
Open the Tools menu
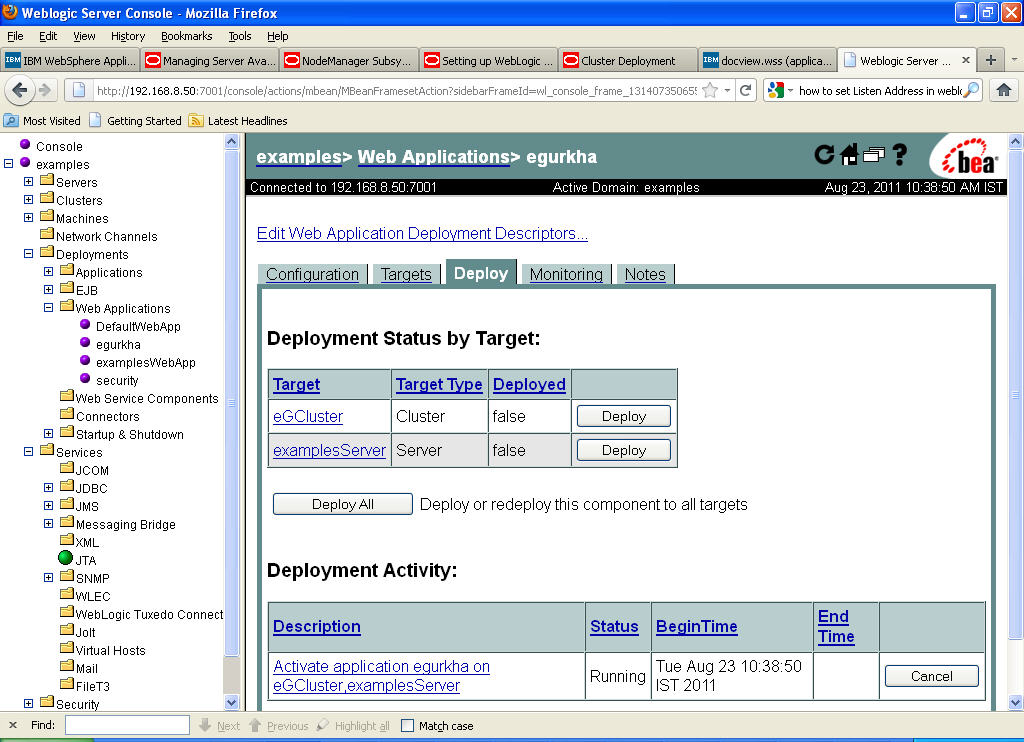[x=240, y=36]
